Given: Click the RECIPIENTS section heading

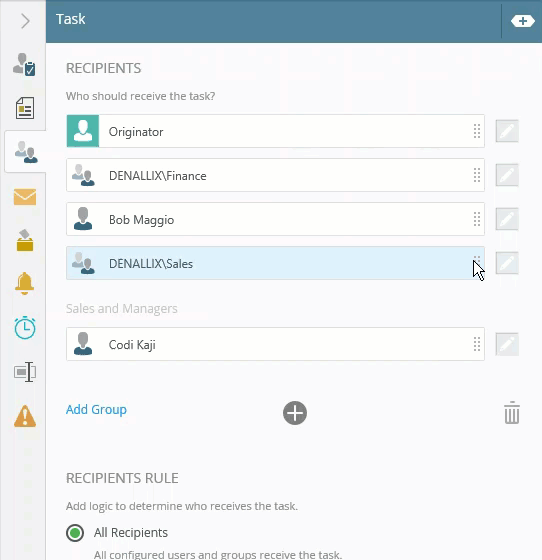Looking at the screenshot, I should (x=104, y=68).
